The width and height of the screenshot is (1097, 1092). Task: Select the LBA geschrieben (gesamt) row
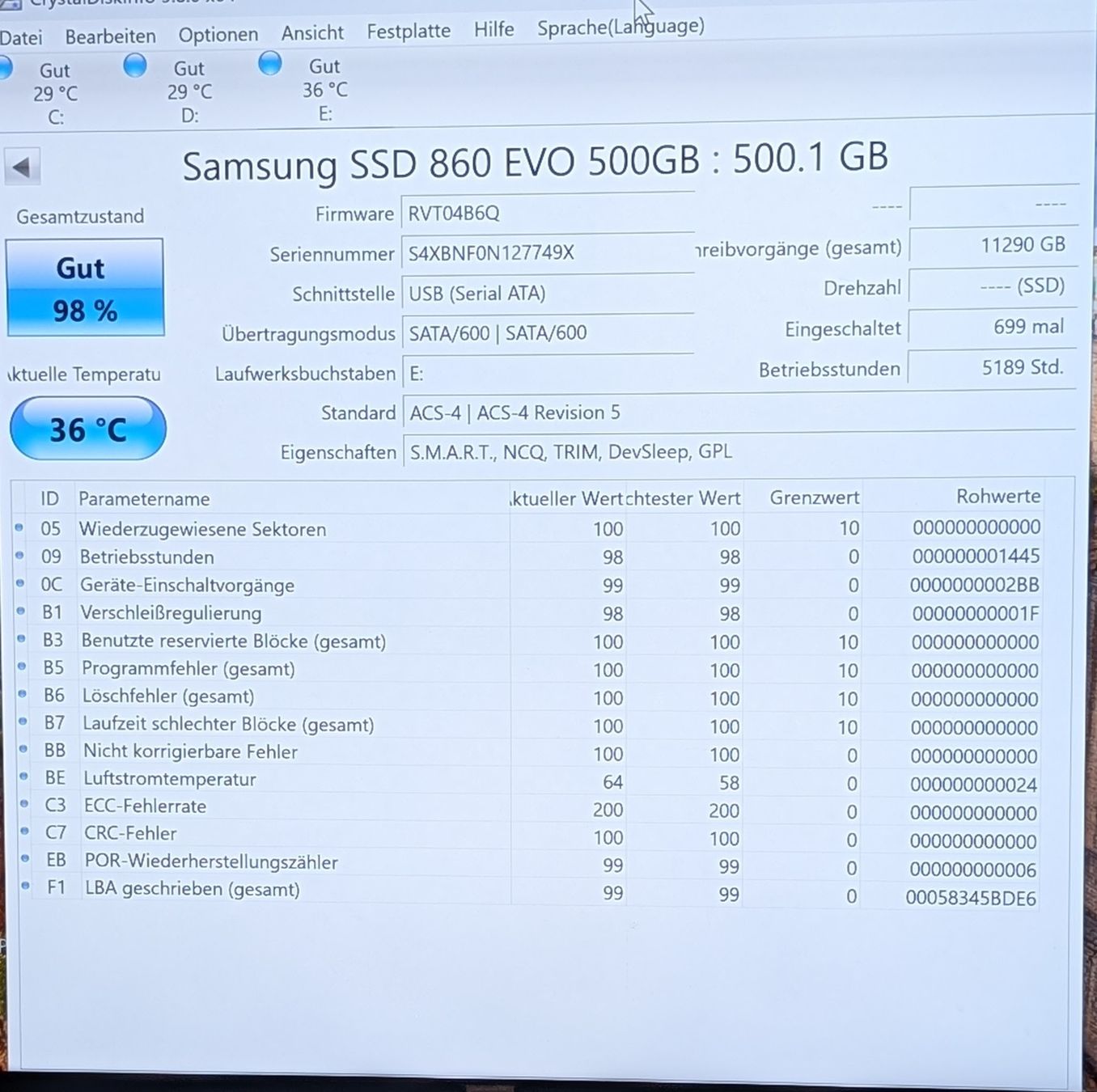[x=527, y=892]
